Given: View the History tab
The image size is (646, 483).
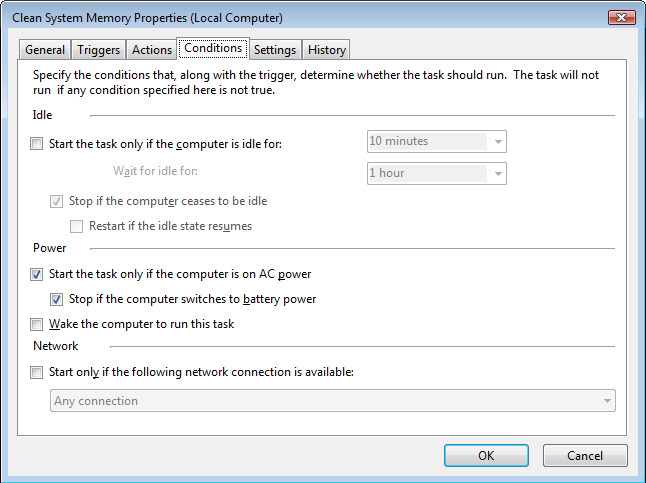Looking at the screenshot, I should 326,50.
